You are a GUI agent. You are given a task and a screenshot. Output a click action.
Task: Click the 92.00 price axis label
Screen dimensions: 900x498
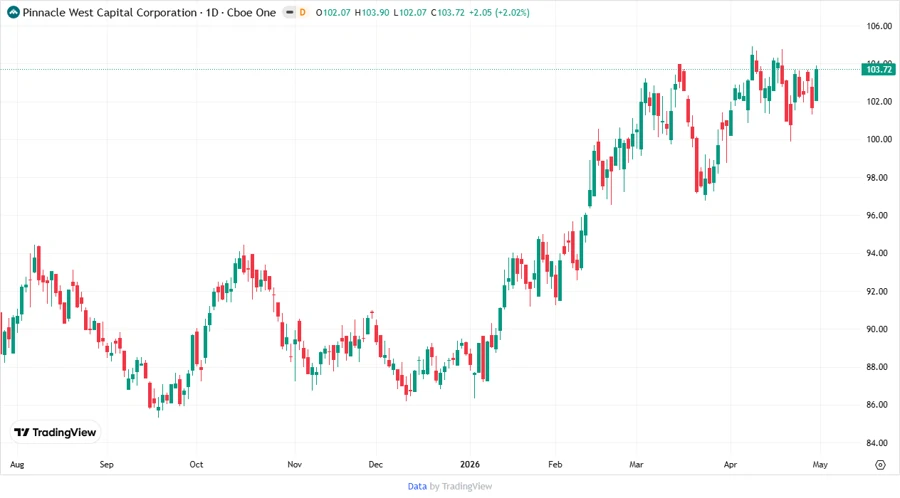click(879, 291)
